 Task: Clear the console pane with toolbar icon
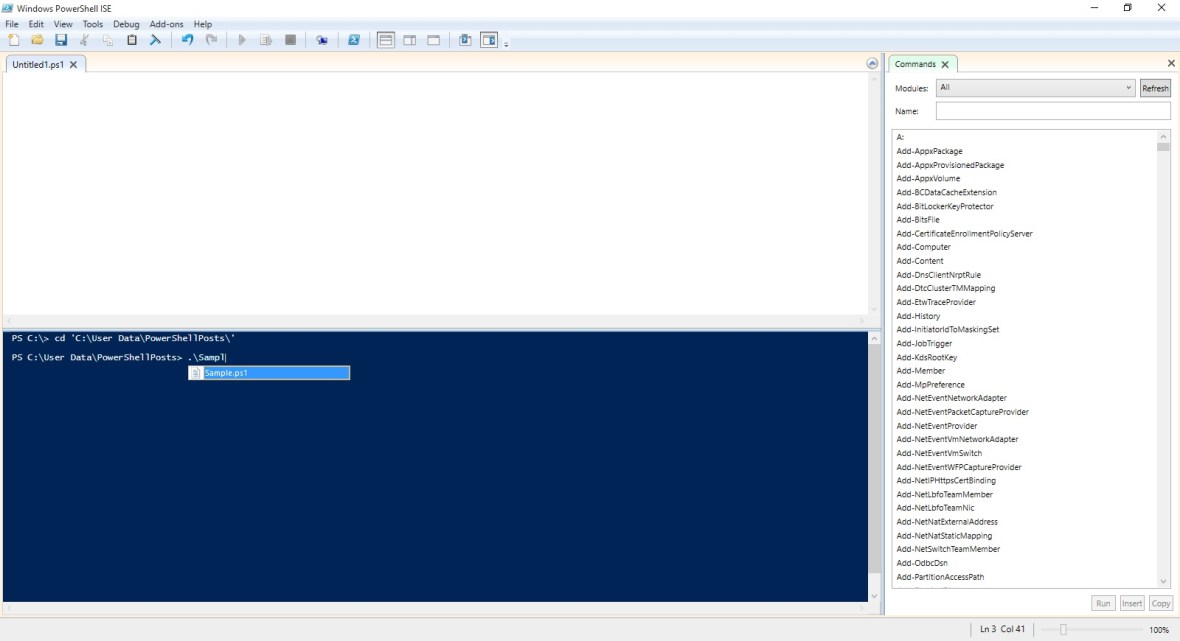156,40
